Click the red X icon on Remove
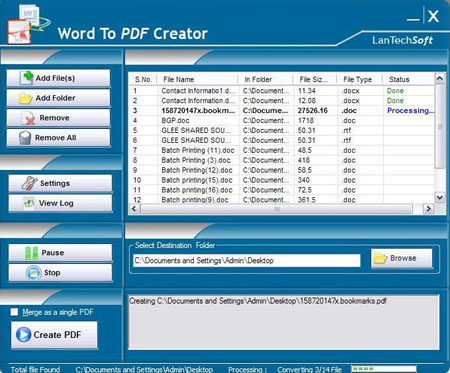 pos(28,118)
